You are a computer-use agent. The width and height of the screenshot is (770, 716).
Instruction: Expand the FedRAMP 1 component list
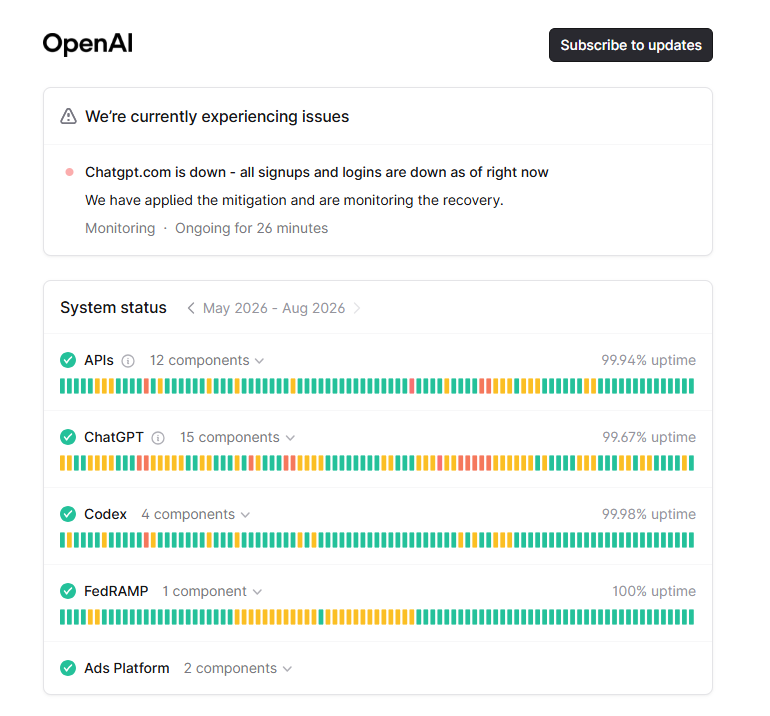pyautogui.click(x=212, y=591)
